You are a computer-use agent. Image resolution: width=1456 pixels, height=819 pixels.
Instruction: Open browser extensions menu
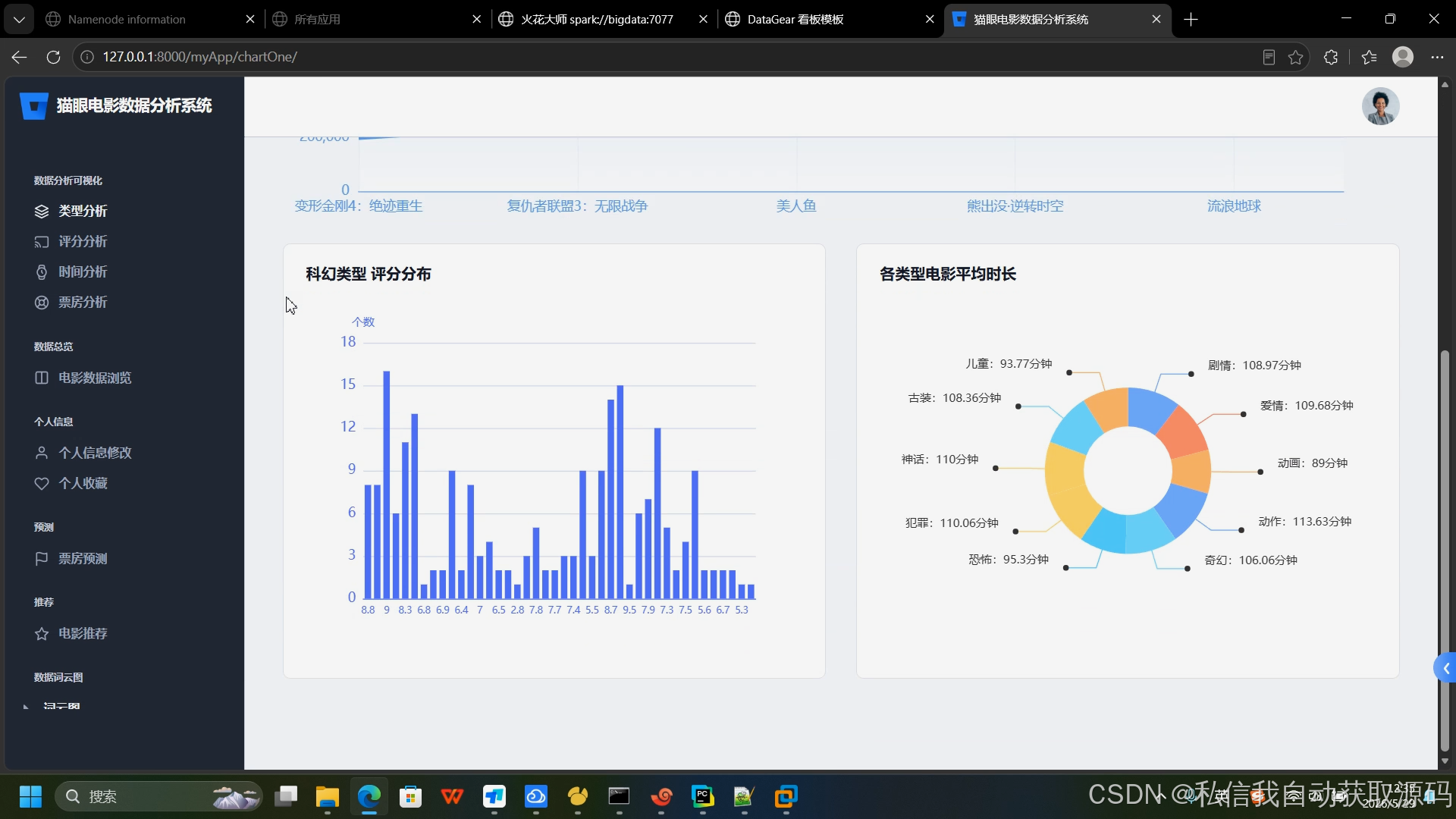click(x=1330, y=57)
